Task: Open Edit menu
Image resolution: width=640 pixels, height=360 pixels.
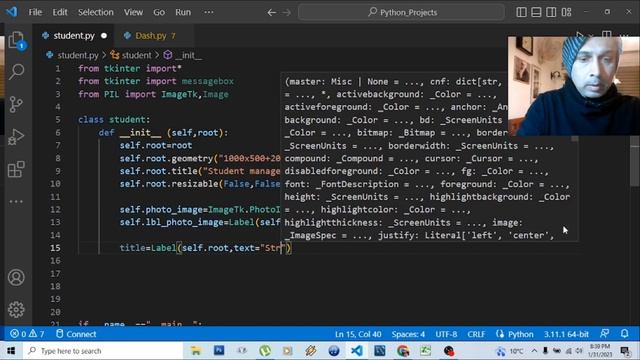Action: point(60,12)
